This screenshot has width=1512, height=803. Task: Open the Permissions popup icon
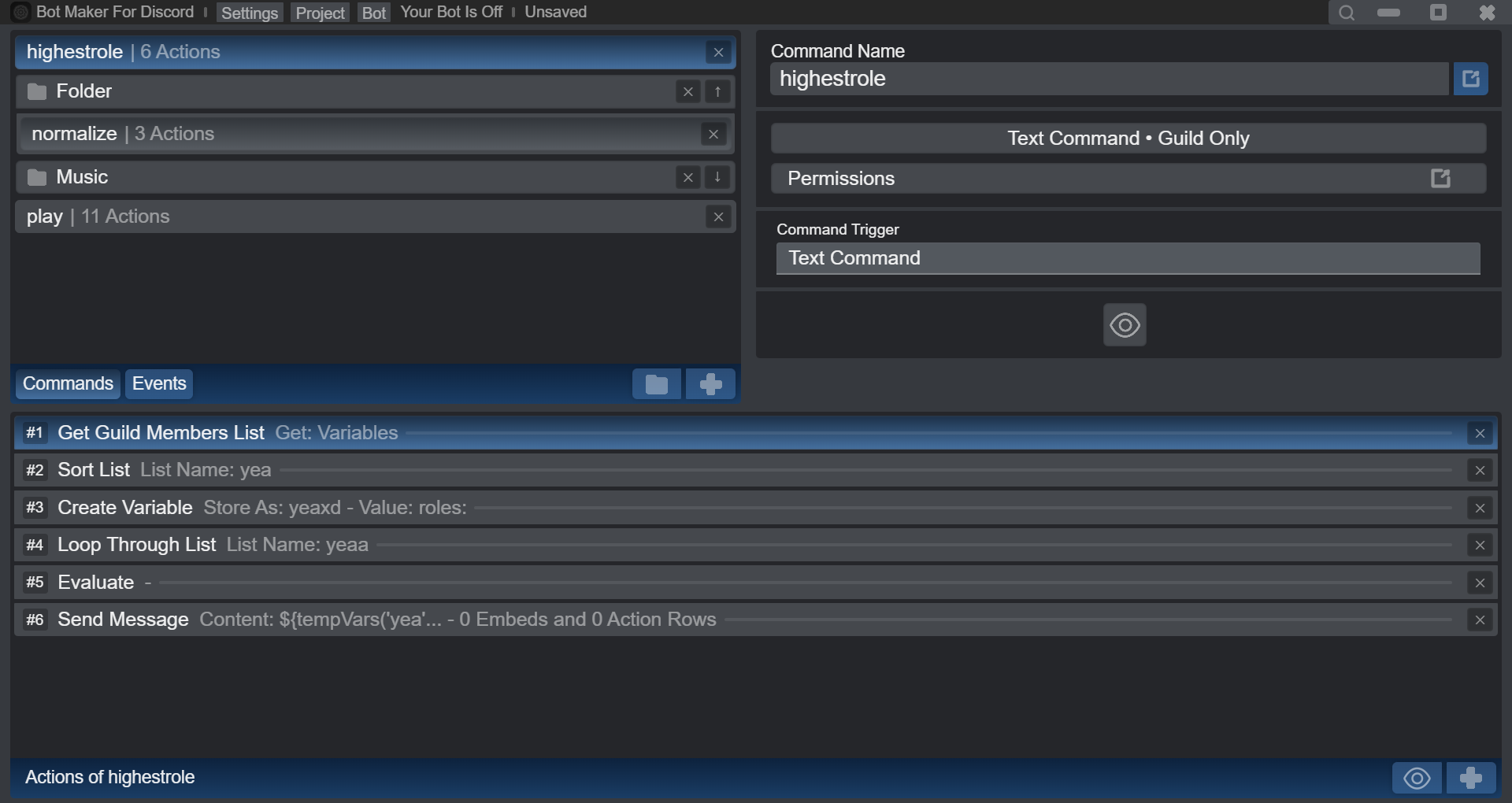tap(1440, 179)
